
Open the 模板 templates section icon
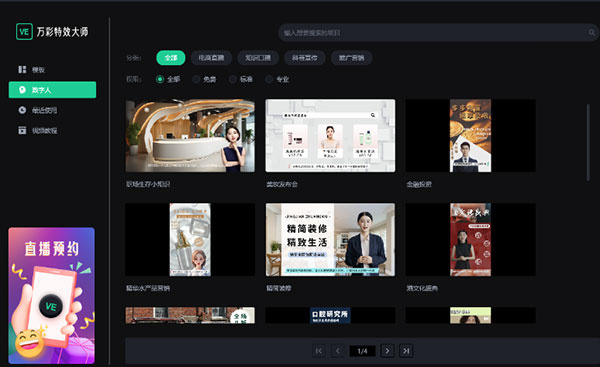pyautogui.click(x=22, y=69)
